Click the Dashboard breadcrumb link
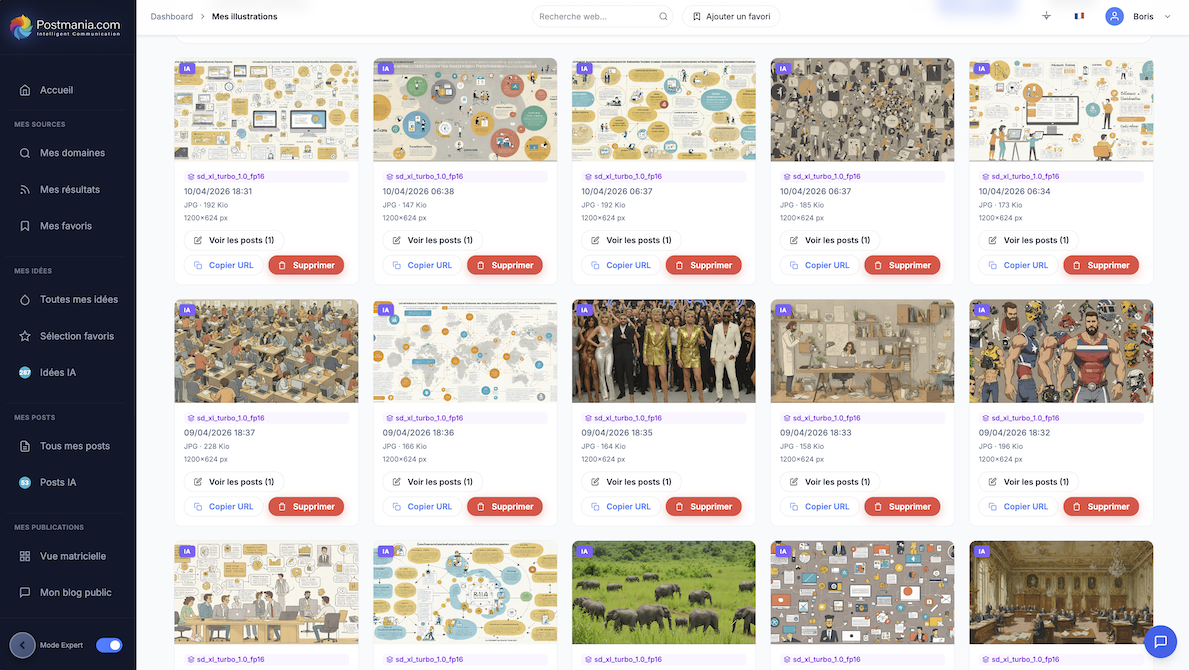Viewport: 1189px width, 670px height. tap(171, 17)
